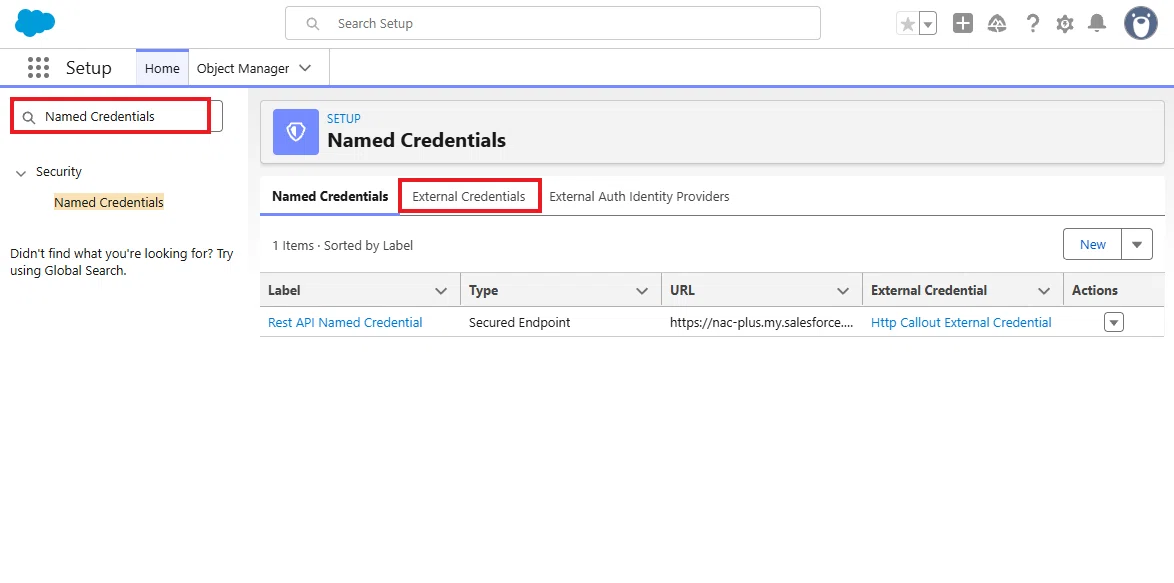Image resolution: width=1174 pixels, height=583 pixels.
Task: Open the setup gear icon
Action: pos(1065,24)
